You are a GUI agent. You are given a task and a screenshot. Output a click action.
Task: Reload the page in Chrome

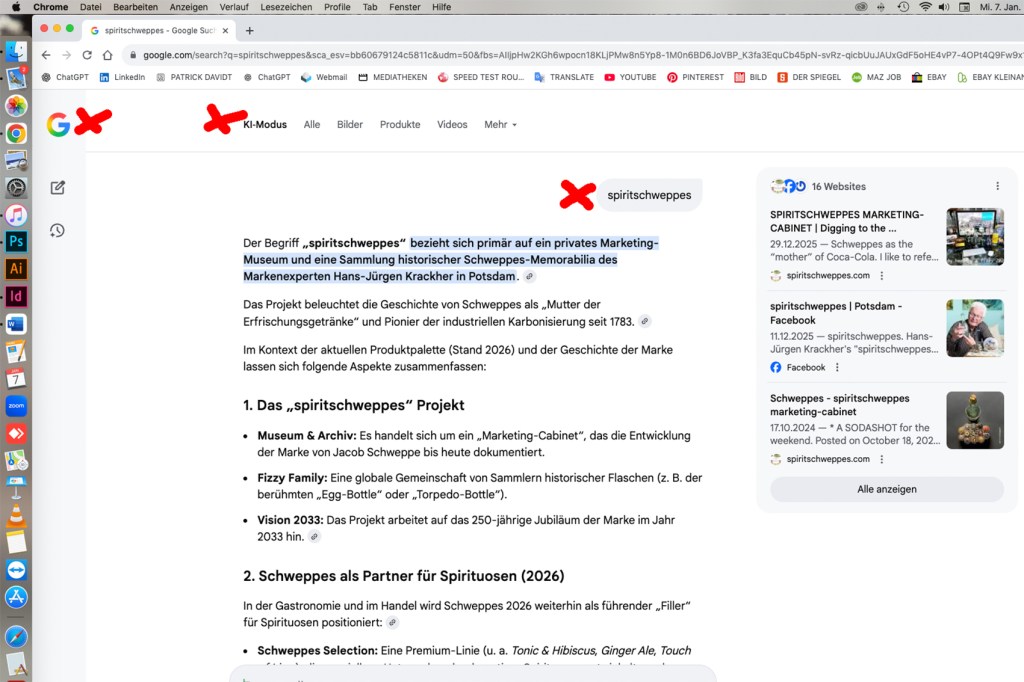tap(87, 55)
